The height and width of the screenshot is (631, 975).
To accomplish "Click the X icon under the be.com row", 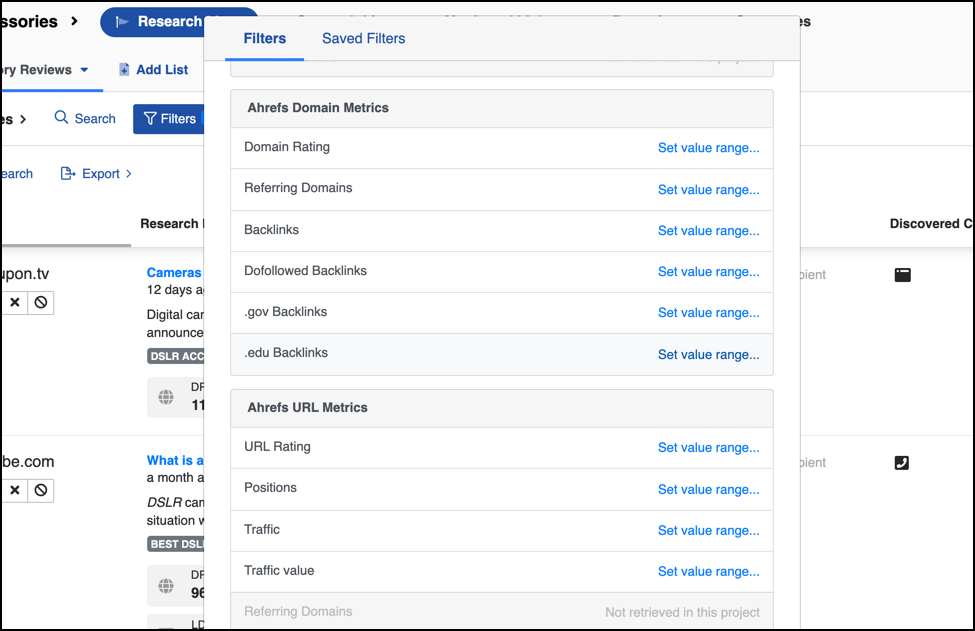I will point(15,490).
